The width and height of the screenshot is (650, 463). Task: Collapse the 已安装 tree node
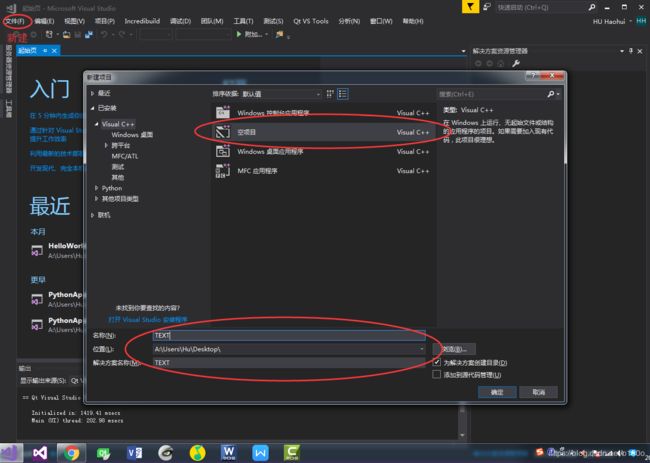coord(92,108)
